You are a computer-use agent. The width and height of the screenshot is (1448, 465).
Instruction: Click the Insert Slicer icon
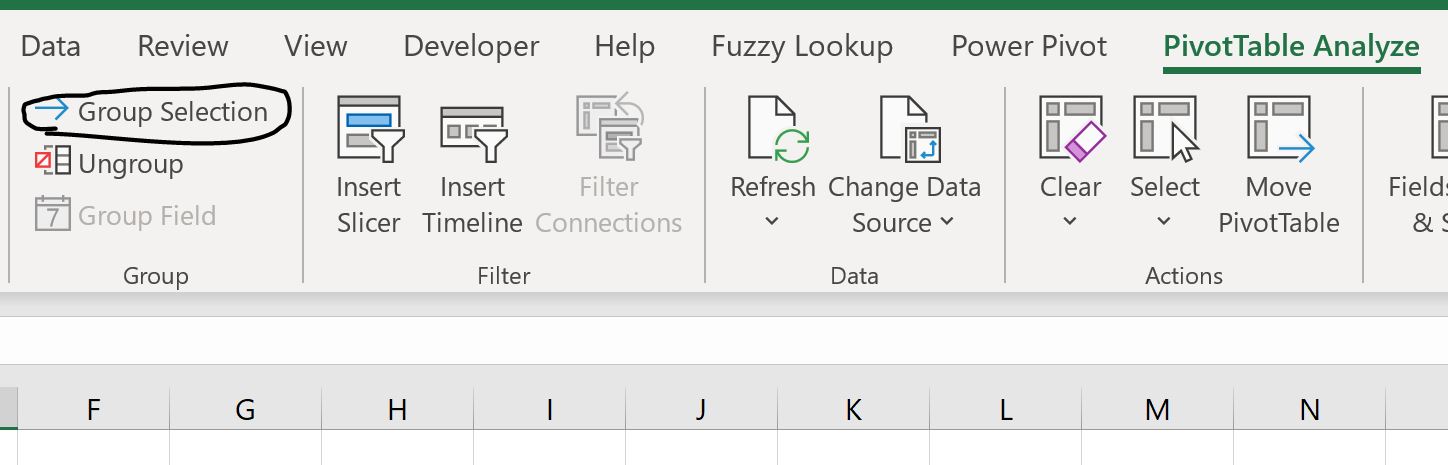tap(369, 129)
